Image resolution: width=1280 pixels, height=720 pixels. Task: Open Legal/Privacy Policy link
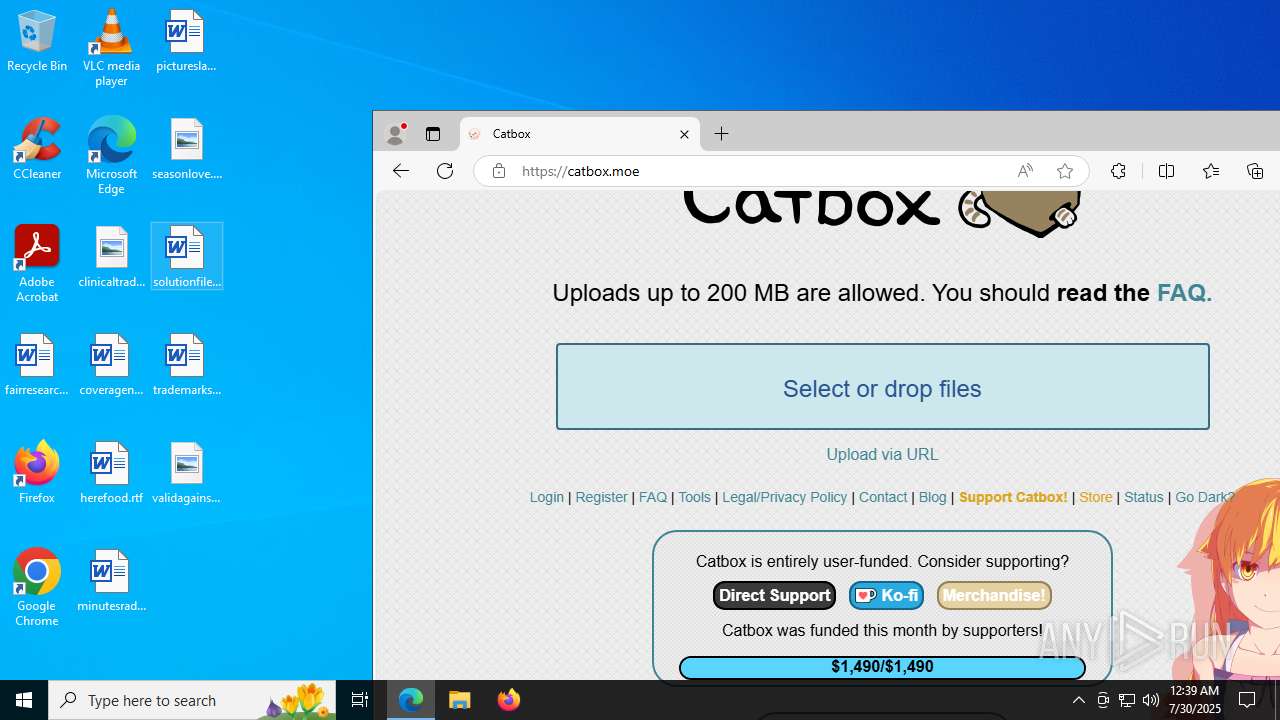[x=784, y=497]
